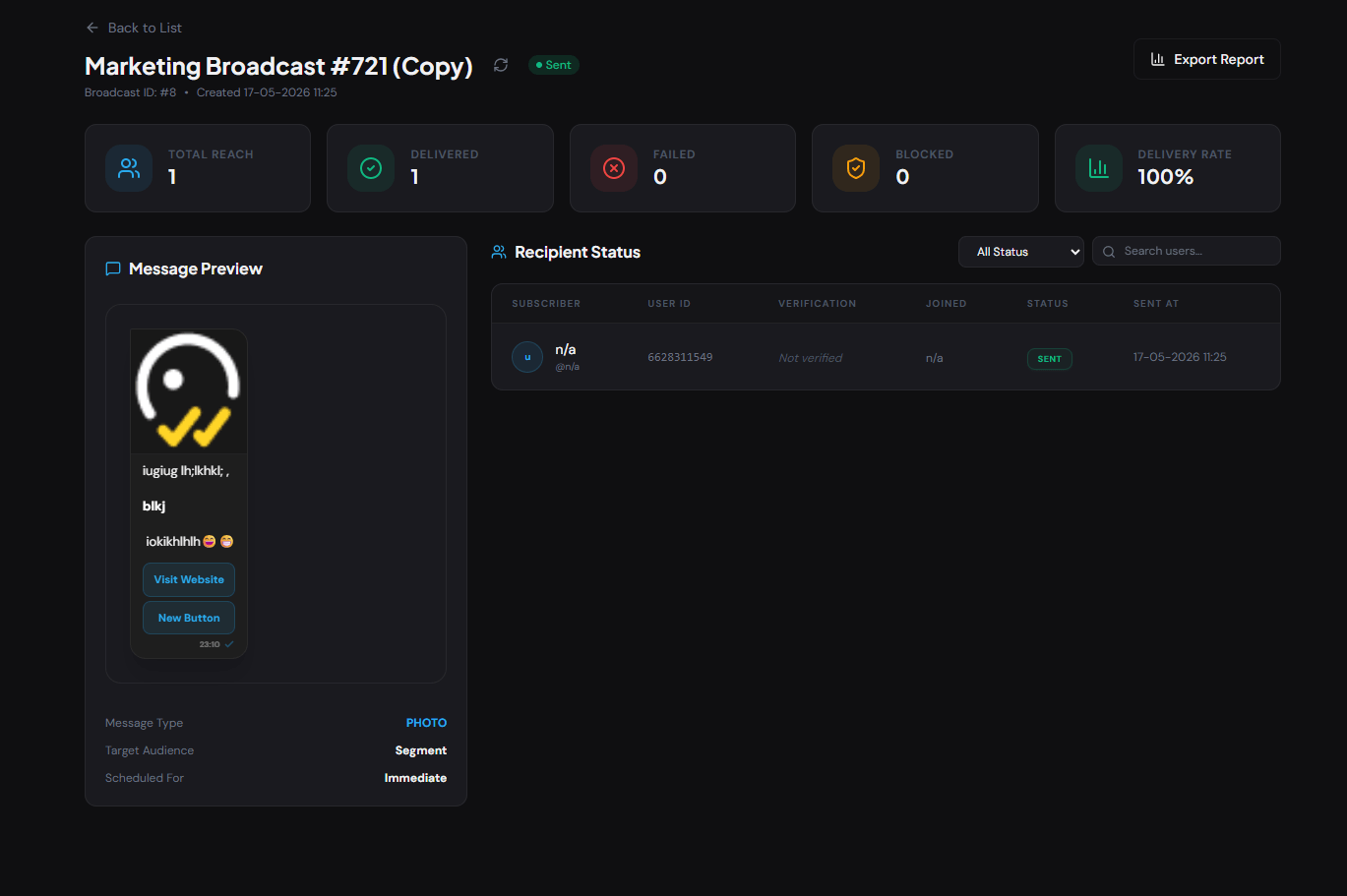This screenshot has height=896, width=1347.
Task: Click the green Sent status badge
Action: click(x=554, y=65)
